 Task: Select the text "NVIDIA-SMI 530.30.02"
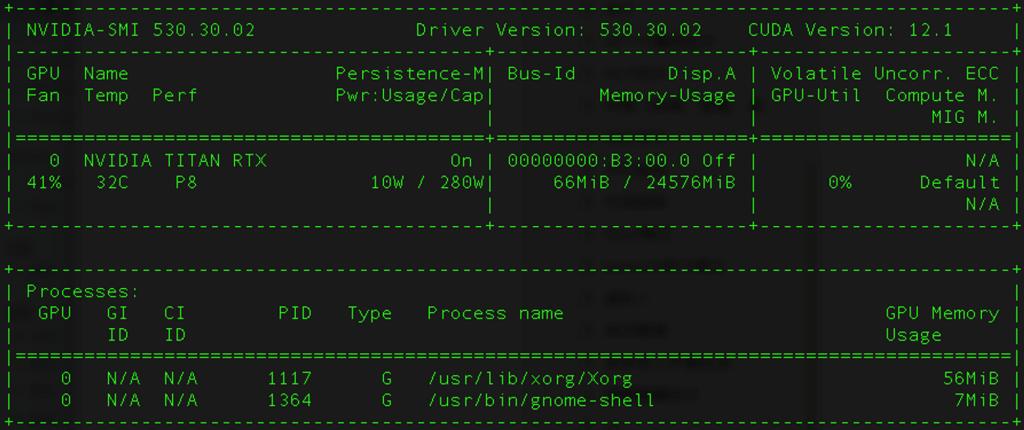pyautogui.click(x=140, y=30)
